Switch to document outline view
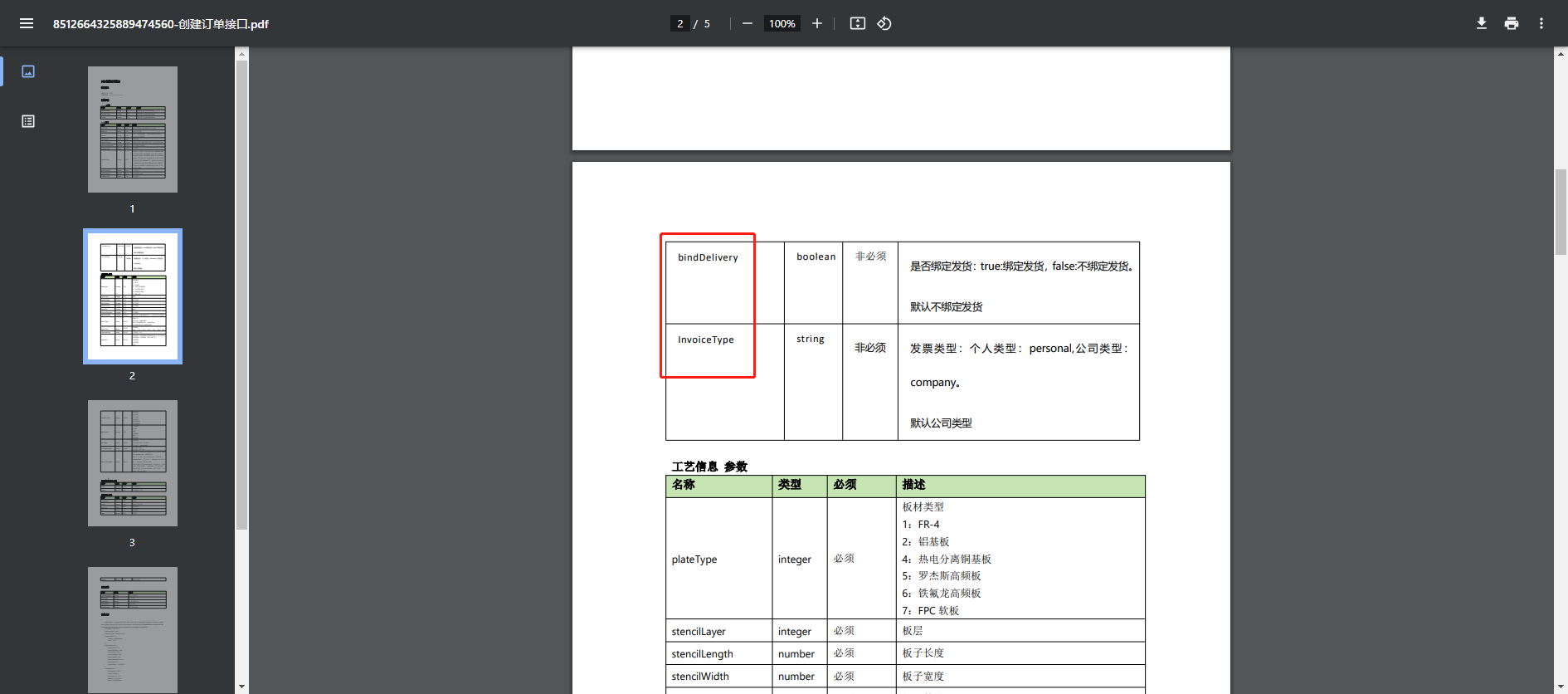The width and height of the screenshot is (1568, 694). click(28, 121)
